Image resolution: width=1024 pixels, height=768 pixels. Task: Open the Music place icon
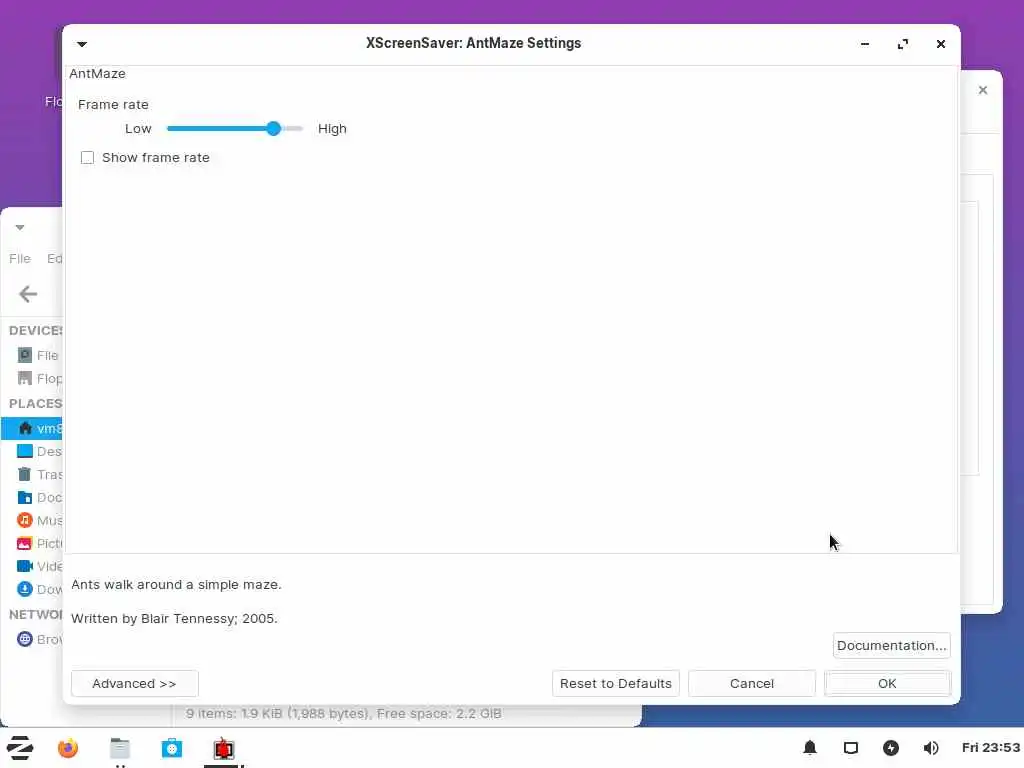tap(25, 520)
